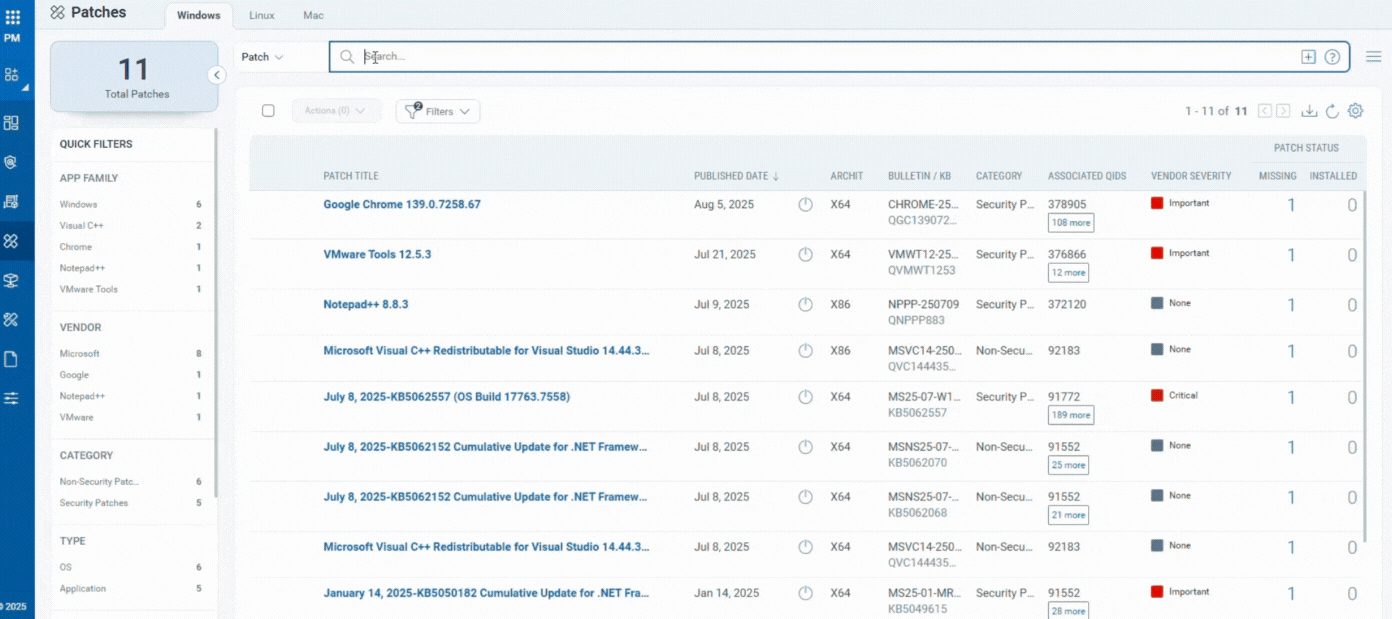Click the shield icon in left navigation
1392x619 pixels.
[x=12, y=162]
